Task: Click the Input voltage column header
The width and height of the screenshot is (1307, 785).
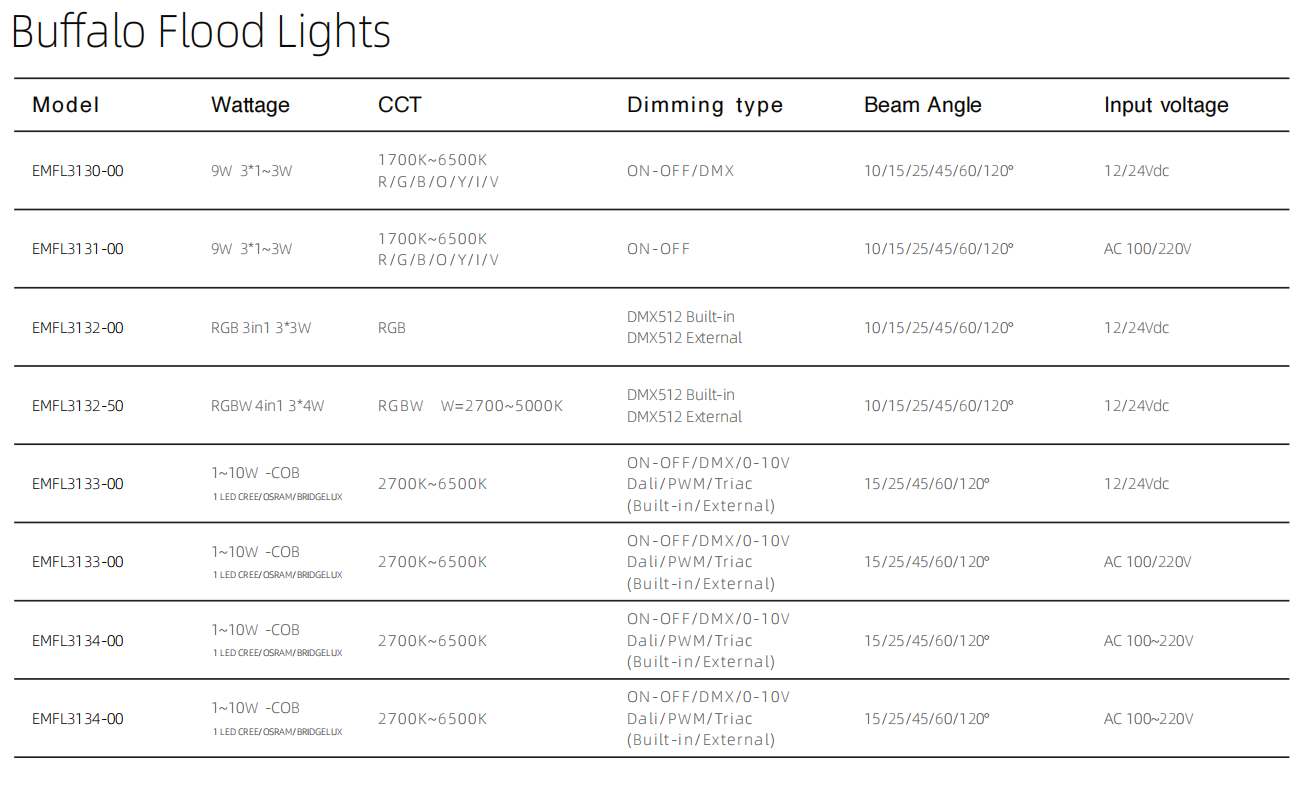Action: point(1166,106)
